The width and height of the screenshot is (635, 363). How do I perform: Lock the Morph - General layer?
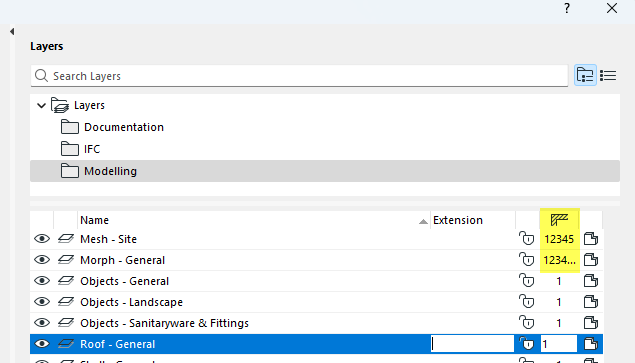[526, 260]
